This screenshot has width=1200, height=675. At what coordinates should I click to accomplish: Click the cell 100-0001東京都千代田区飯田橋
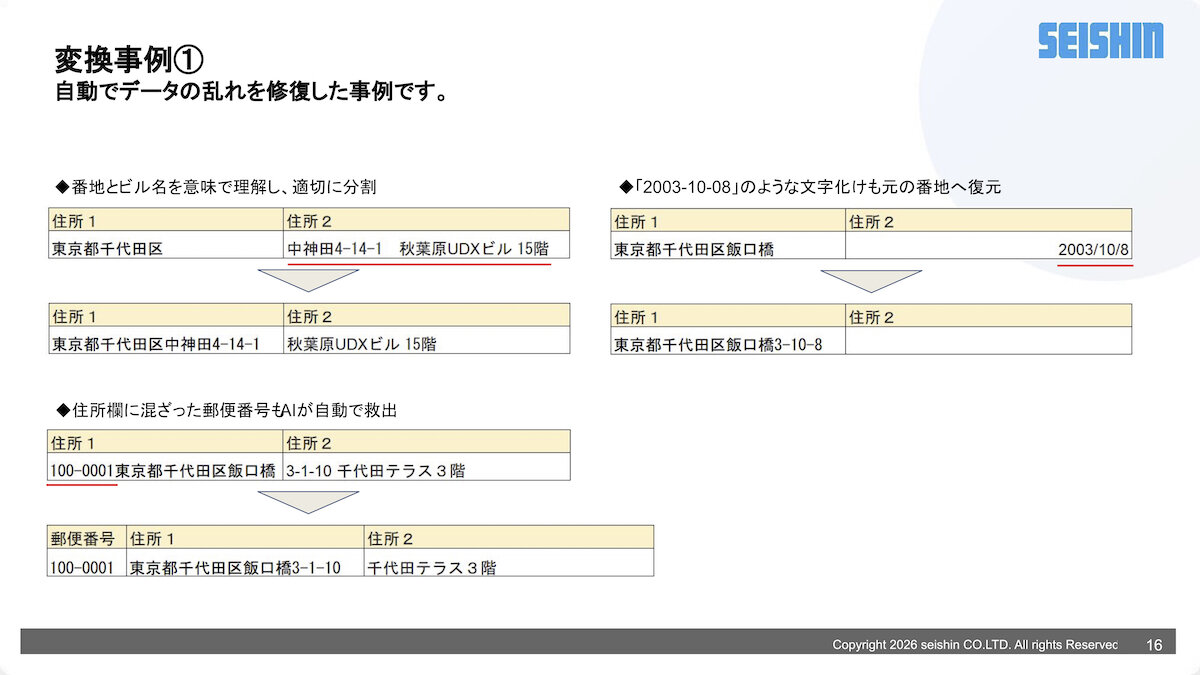163,470
